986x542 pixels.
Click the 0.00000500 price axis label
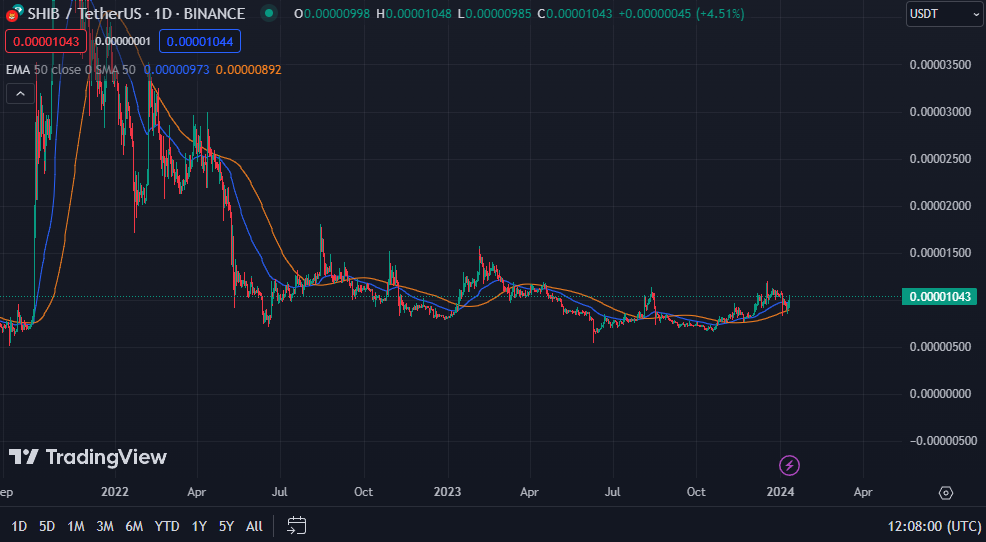940,346
